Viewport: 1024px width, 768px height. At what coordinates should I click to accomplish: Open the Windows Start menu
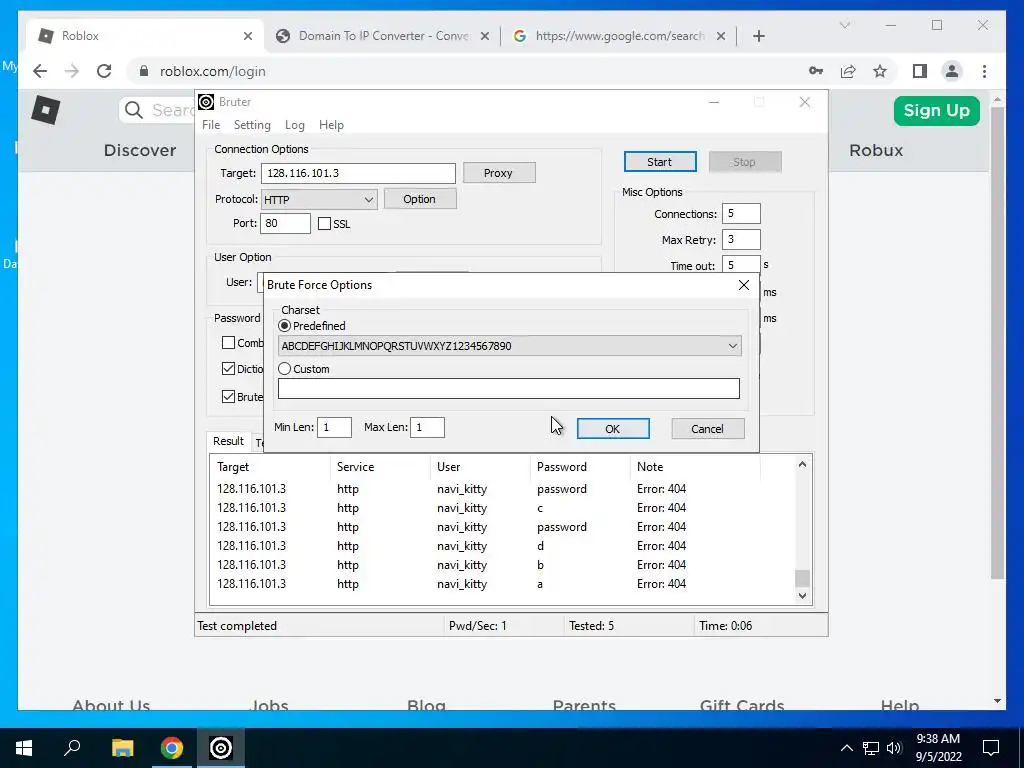coord(24,748)
